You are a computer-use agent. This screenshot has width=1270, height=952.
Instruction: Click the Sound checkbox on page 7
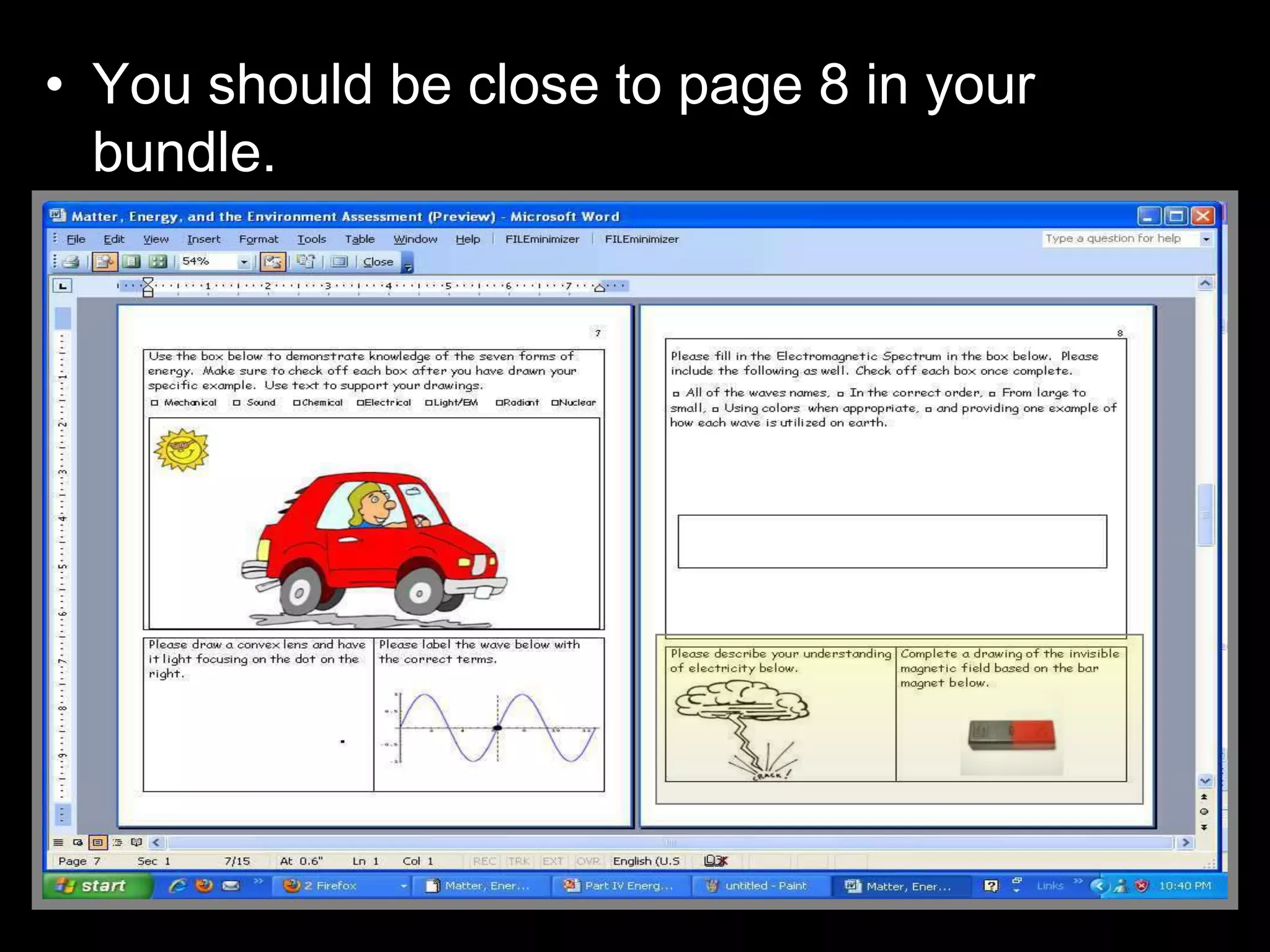tap(237, 403)
